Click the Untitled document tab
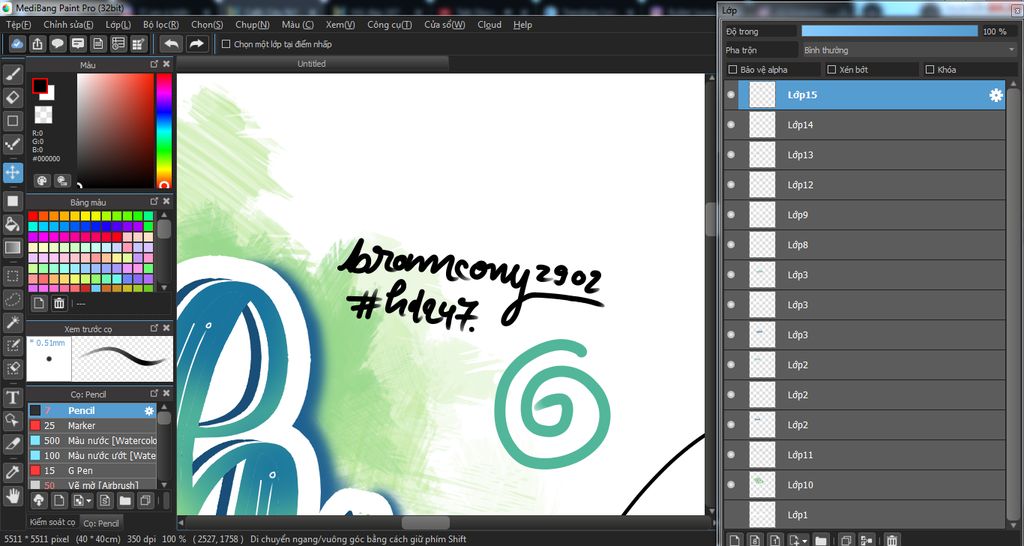This screenshot has width=1024, height=546. tap(312, 63)
